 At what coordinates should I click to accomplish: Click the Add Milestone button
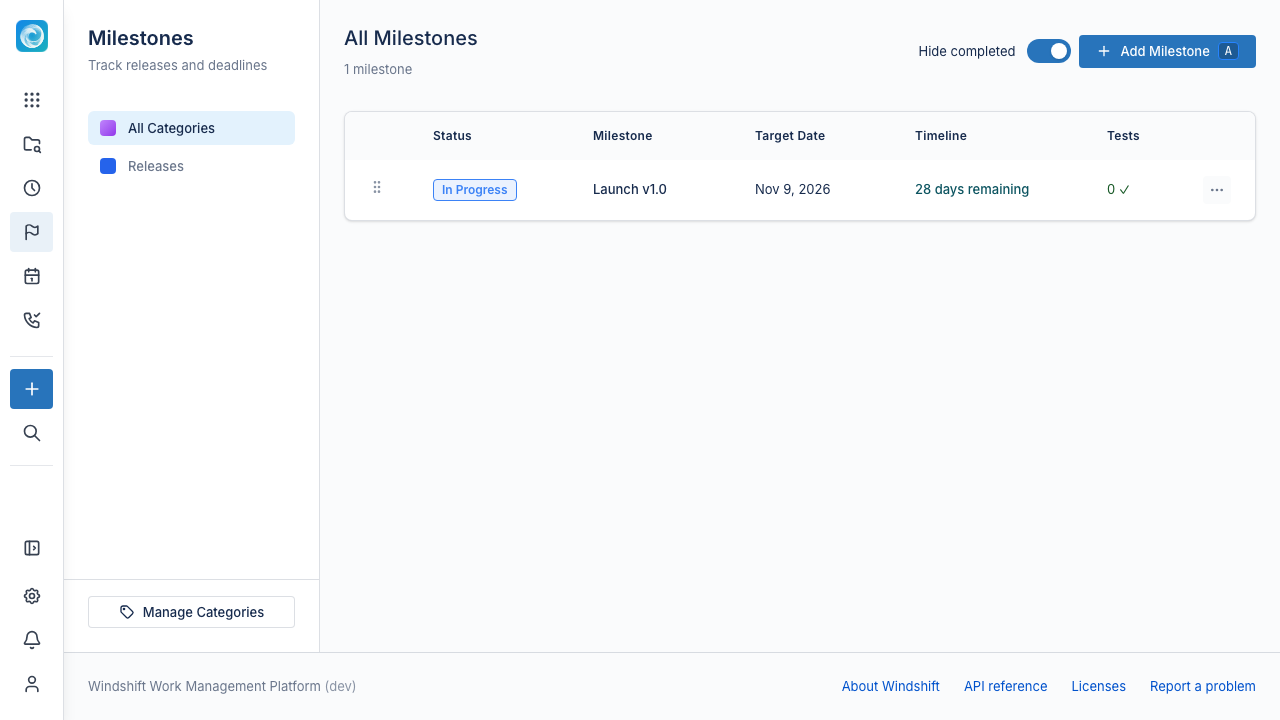point(1167,51)
